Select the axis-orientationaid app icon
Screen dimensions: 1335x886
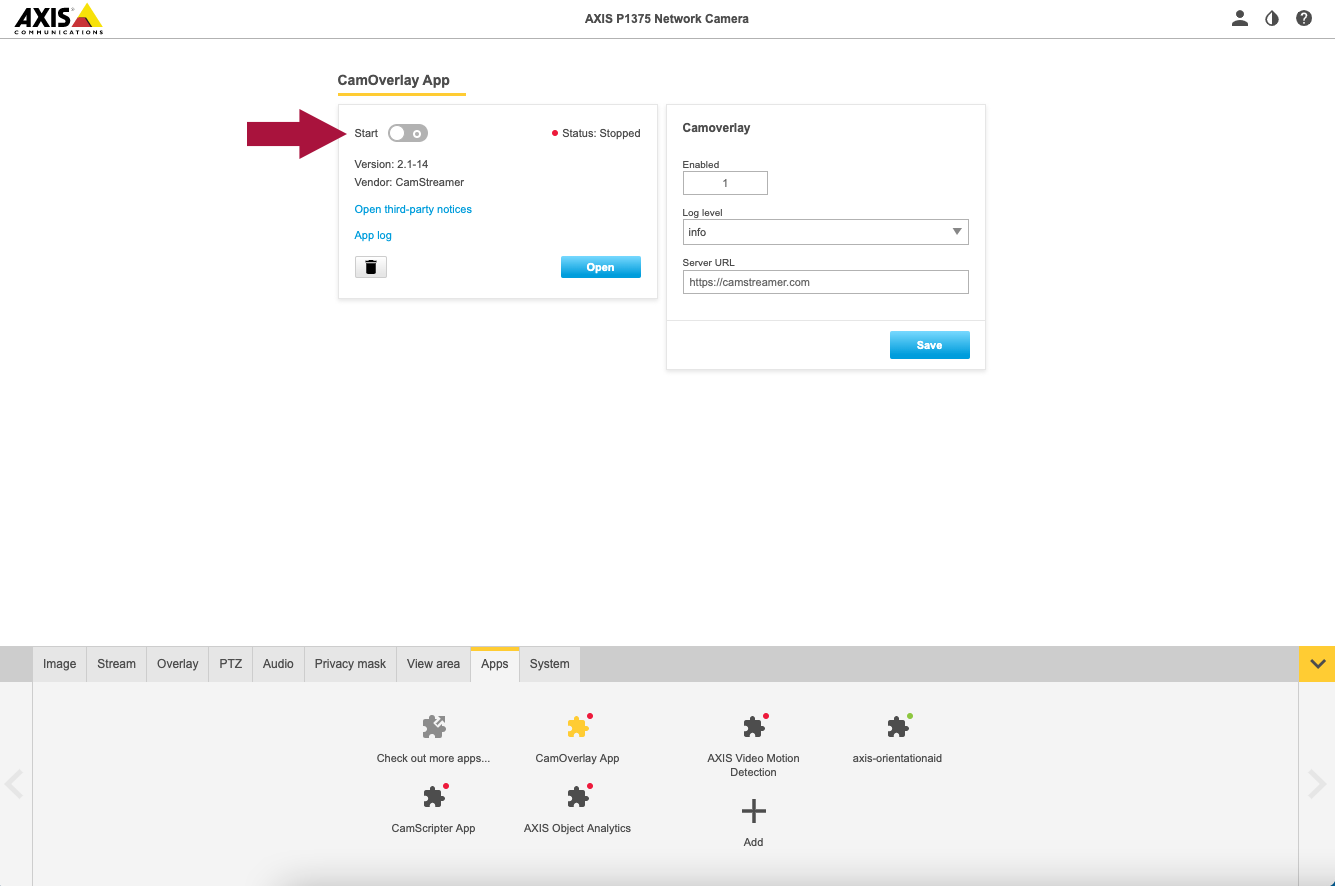(898, 726)
